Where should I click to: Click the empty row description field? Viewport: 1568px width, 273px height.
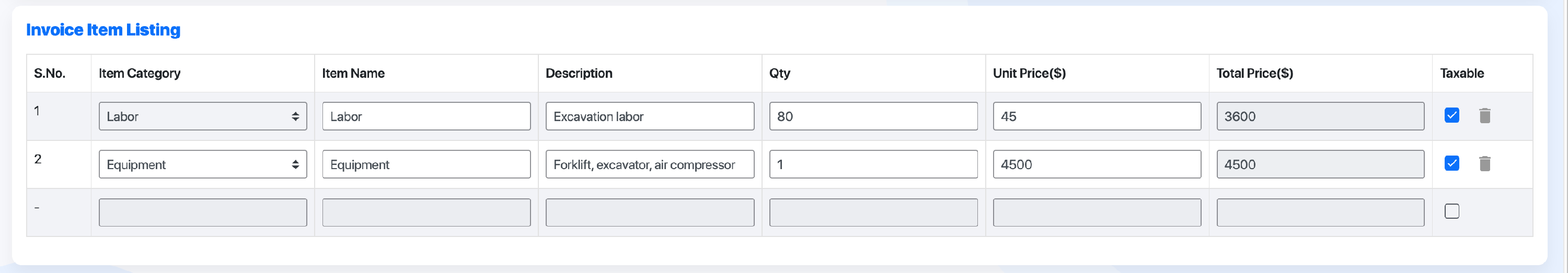pos(650,213)
